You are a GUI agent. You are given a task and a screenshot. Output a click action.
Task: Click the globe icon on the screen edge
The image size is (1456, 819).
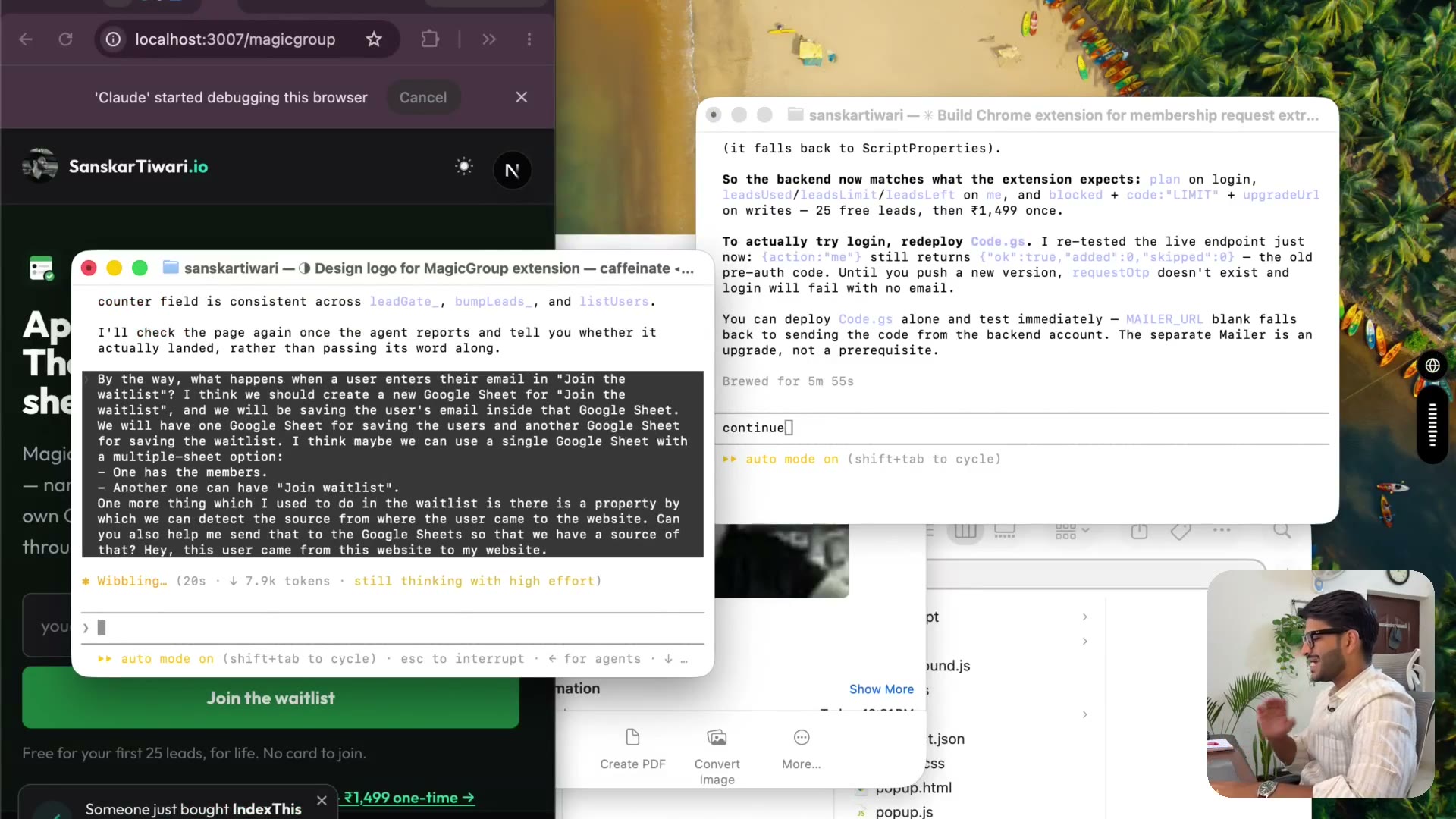tap(1432, 366)
